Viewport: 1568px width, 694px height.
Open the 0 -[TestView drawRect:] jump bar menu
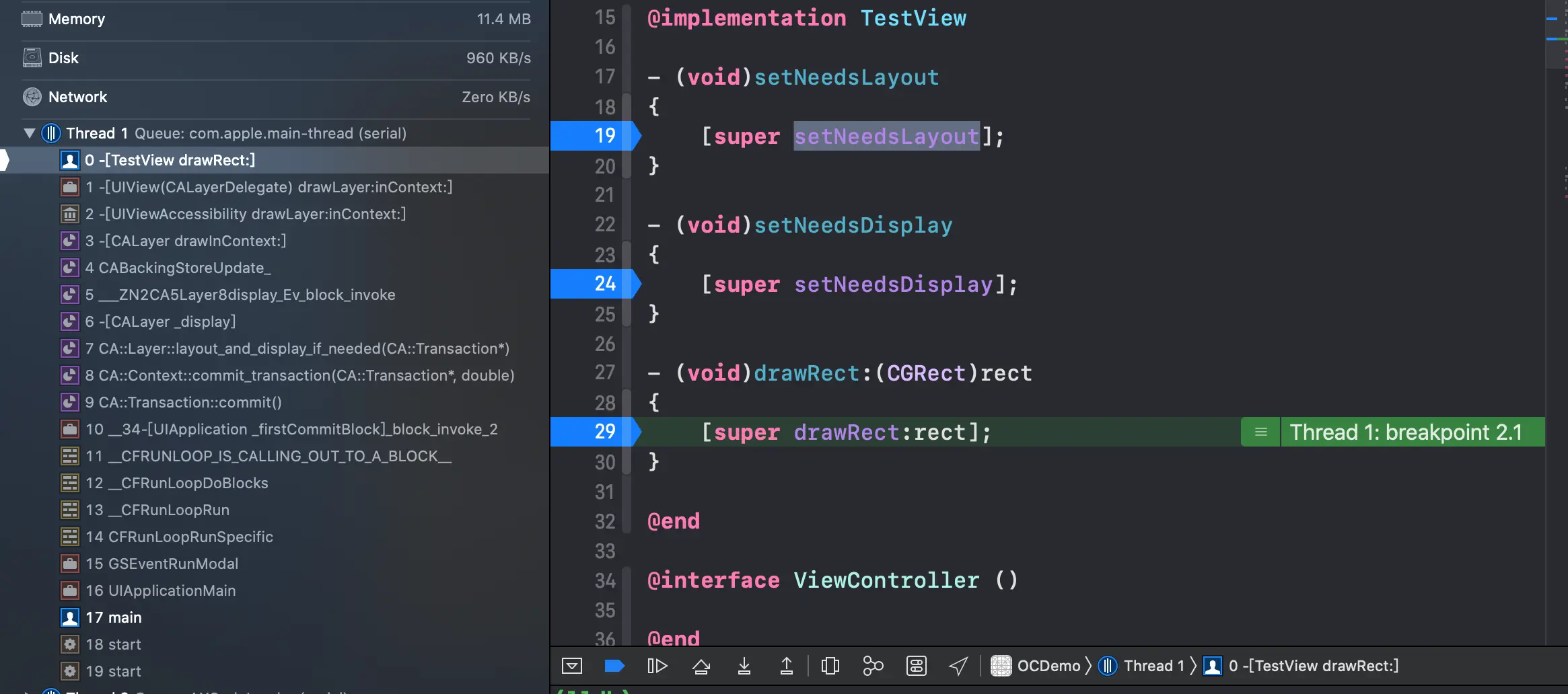pyautogui.click(x=1300, y=666)
